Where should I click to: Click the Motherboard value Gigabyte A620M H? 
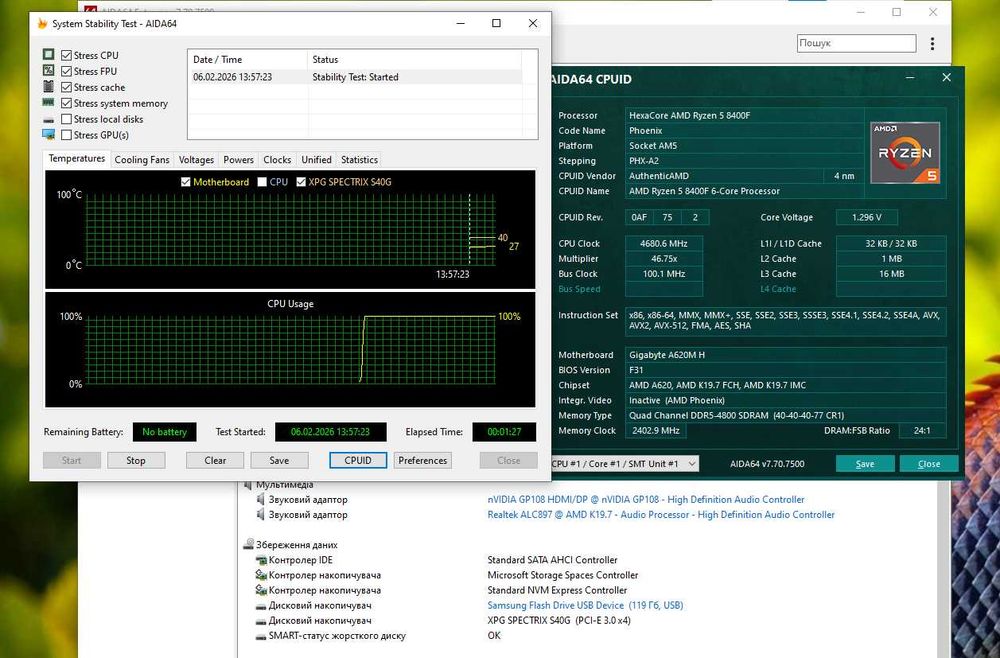785,355
